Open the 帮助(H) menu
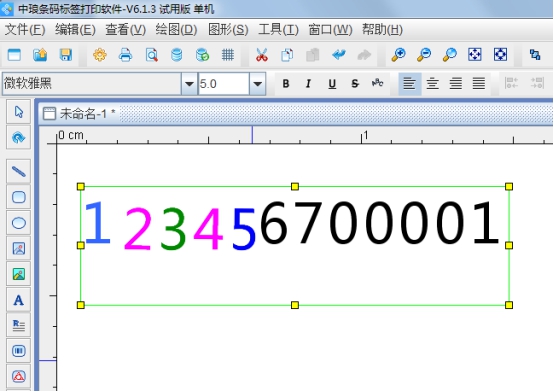This screenshot has height=392, width=554. pyautogui.click(x=382, y=30)
